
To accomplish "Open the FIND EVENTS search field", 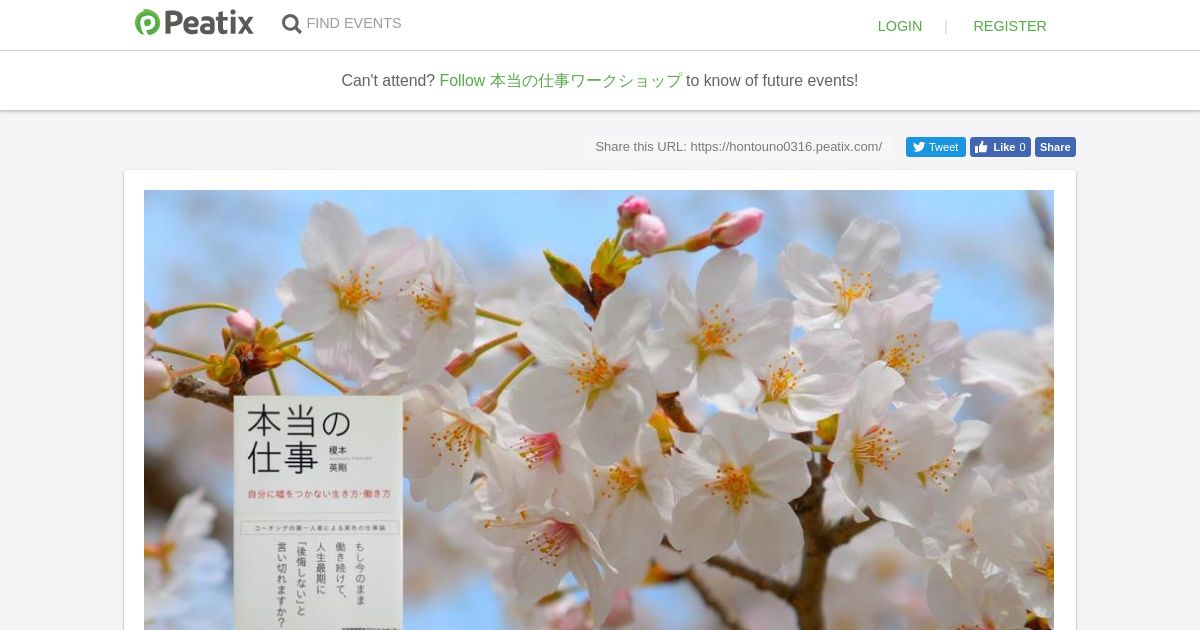I will click(x=354, y=23).
